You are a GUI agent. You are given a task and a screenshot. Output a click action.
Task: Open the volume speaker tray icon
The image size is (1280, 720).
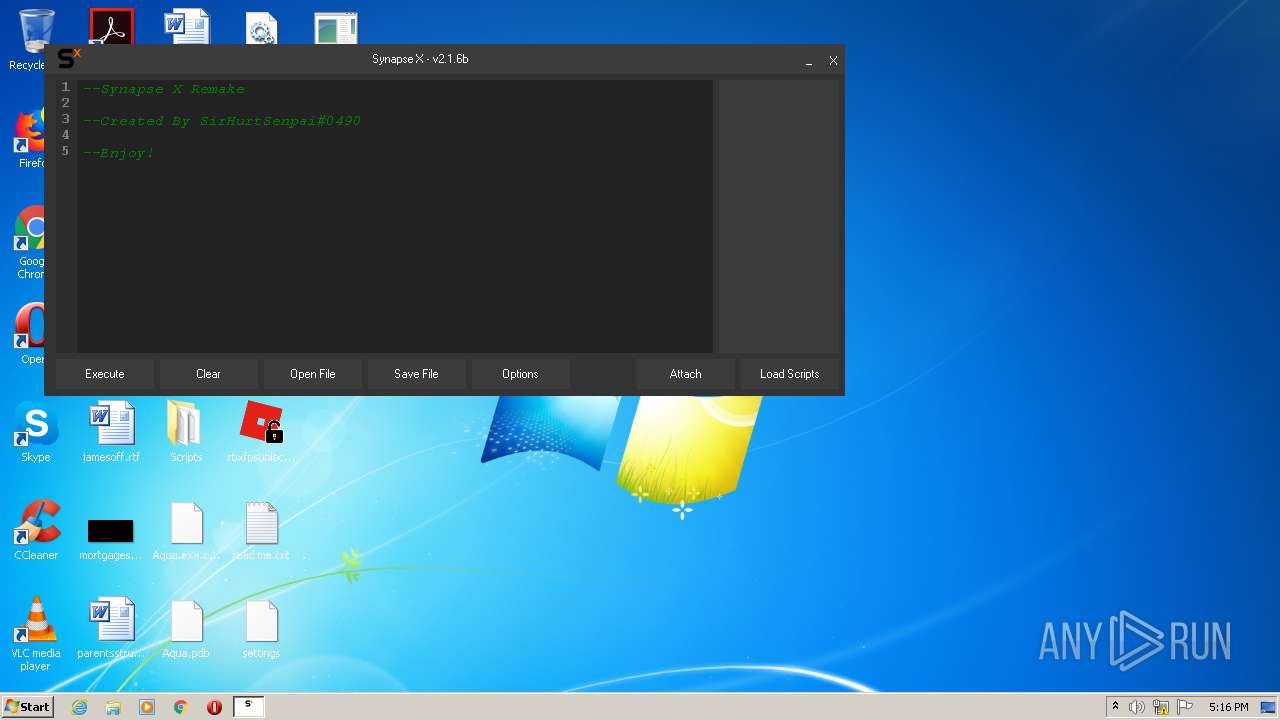(x=1137, y=707)
